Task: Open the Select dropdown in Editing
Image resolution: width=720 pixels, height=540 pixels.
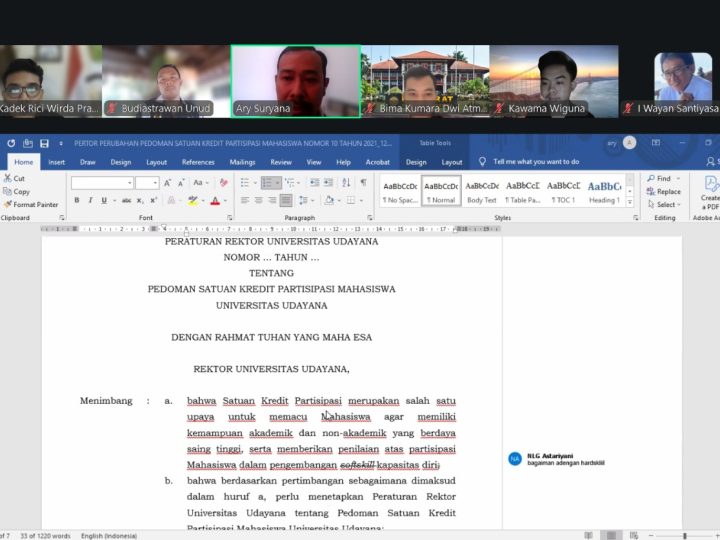Action: click(664, 204)
